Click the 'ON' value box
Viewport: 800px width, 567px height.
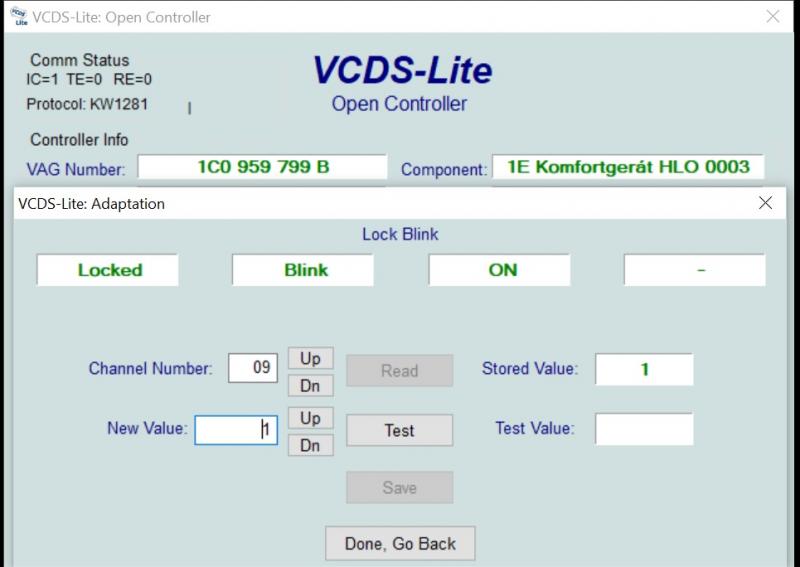pos(499,269)
